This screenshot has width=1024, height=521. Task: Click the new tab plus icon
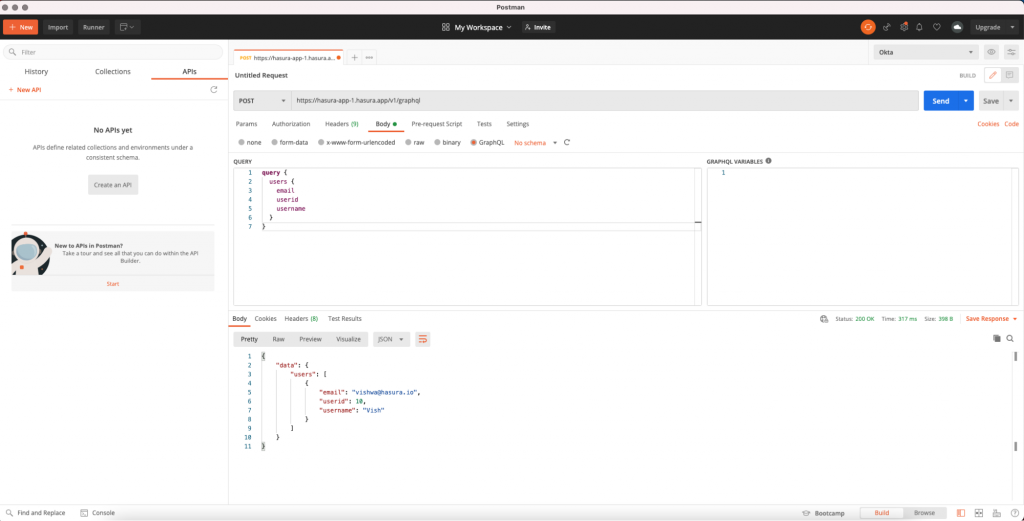(x=355, y=57)
